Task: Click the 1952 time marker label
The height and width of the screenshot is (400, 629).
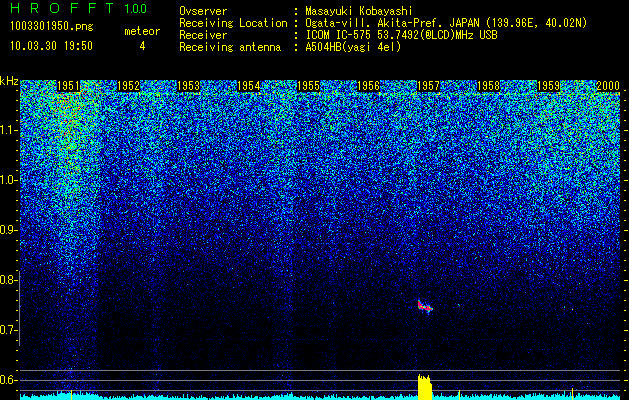Action: (128, 86)
